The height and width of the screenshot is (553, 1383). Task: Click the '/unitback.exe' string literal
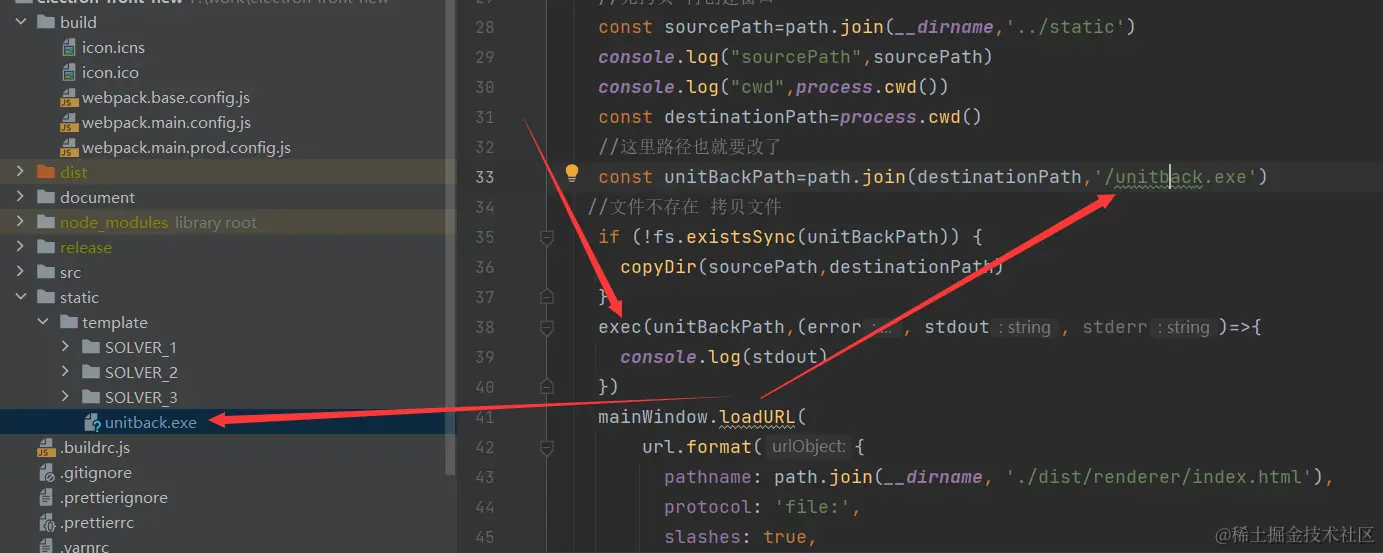click(1176, 177)
